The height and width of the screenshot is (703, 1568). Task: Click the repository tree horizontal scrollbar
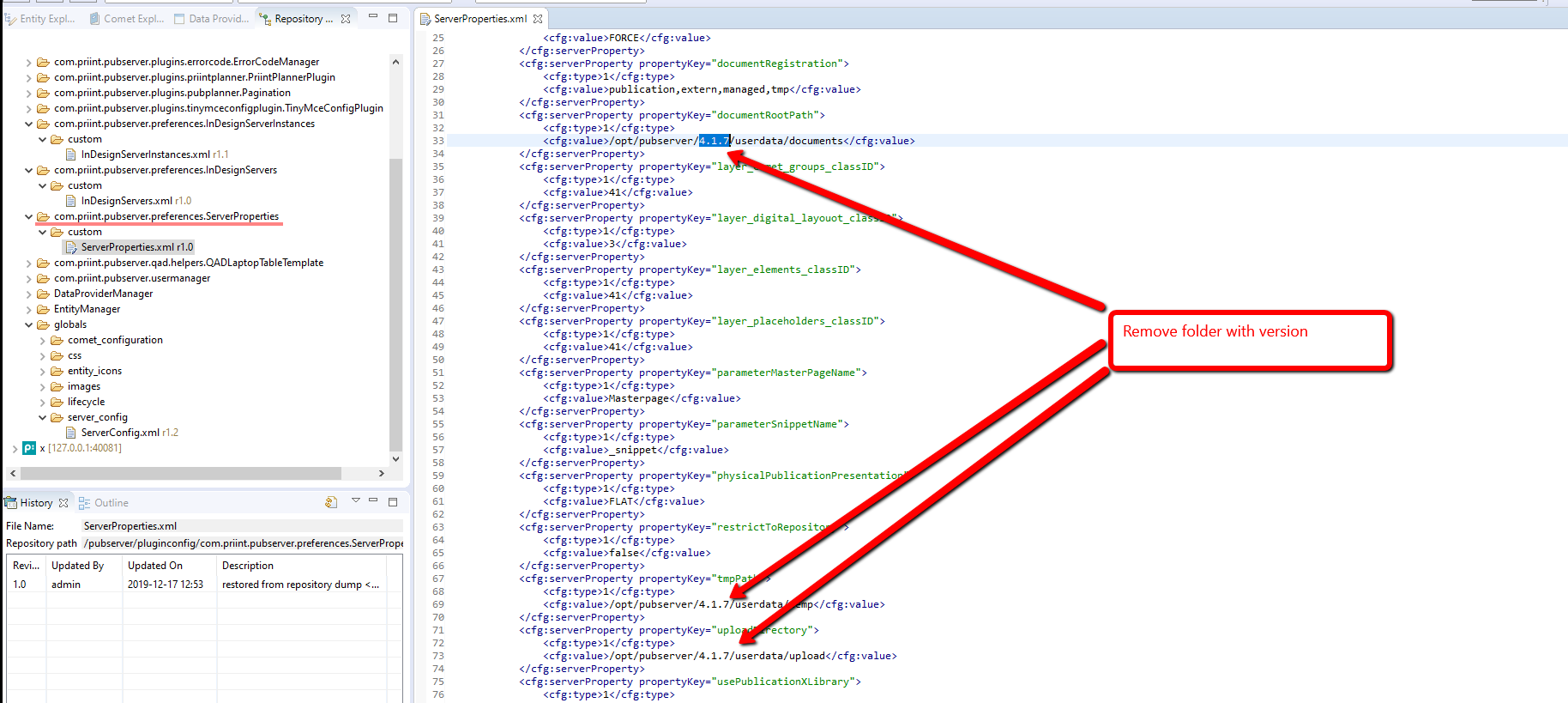coord(180,474)
